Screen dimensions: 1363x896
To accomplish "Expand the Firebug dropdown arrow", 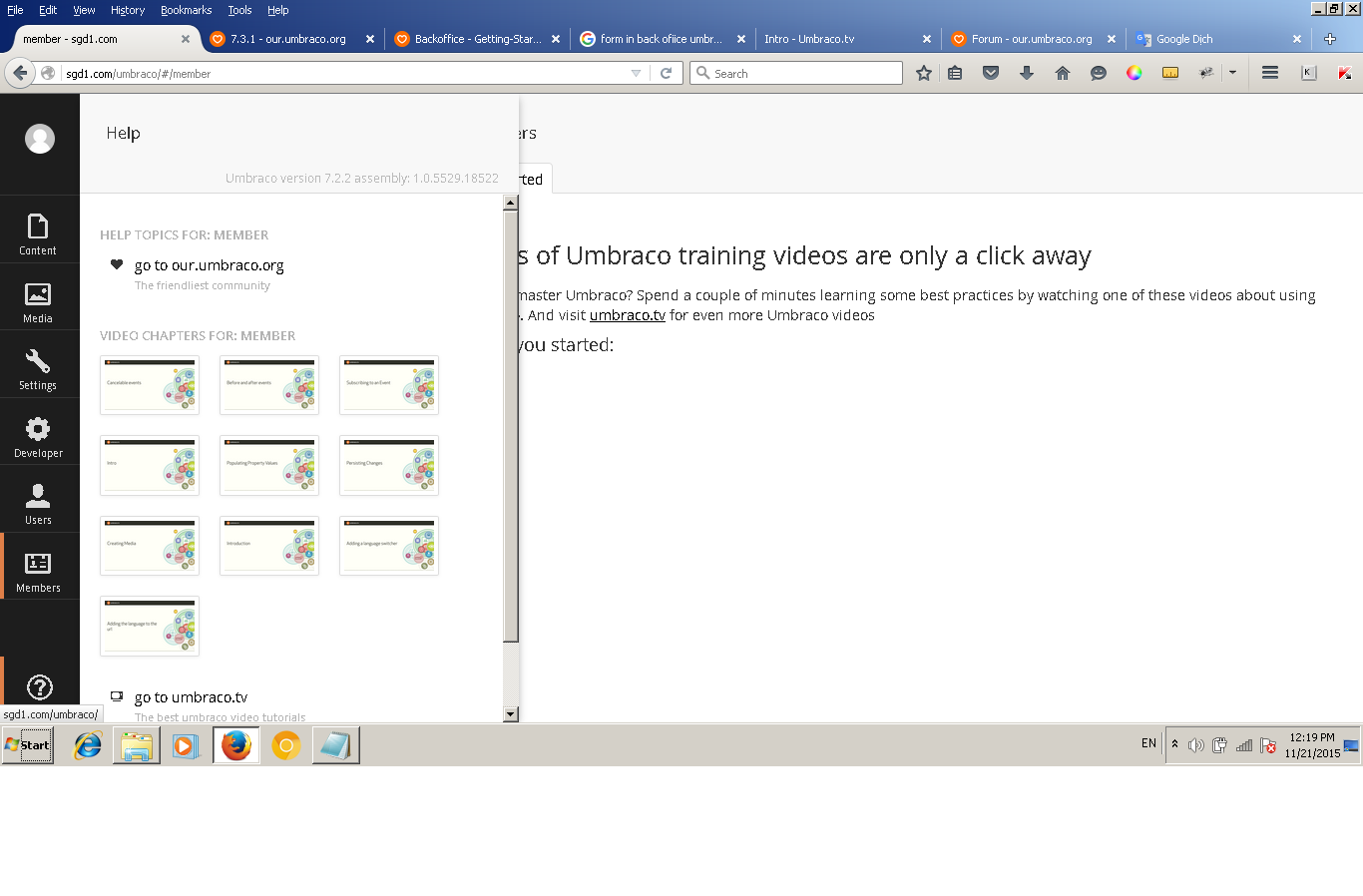I will pyautogui.click(x=1232, y=73).
